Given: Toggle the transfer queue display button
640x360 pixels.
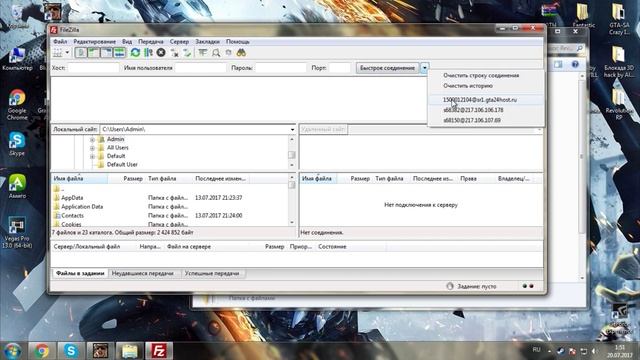Looking at the screenshot, I should point(119,53).
